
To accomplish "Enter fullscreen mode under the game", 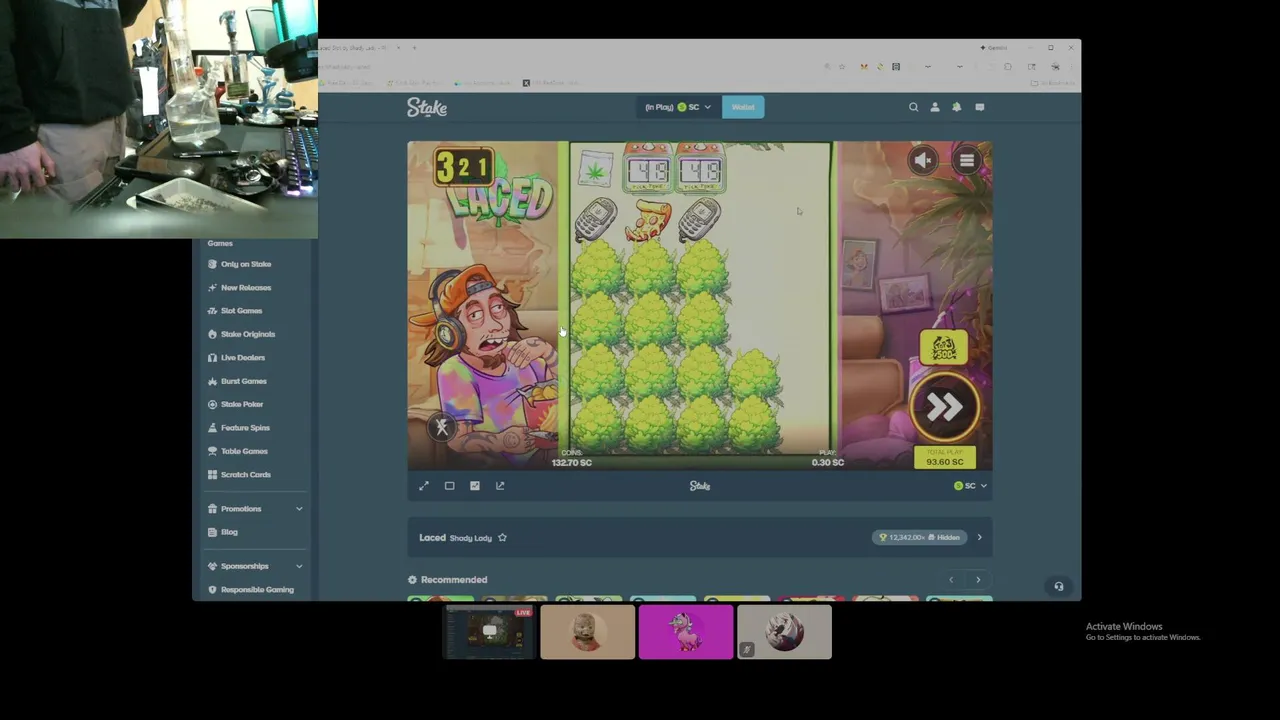I will 424,486.
